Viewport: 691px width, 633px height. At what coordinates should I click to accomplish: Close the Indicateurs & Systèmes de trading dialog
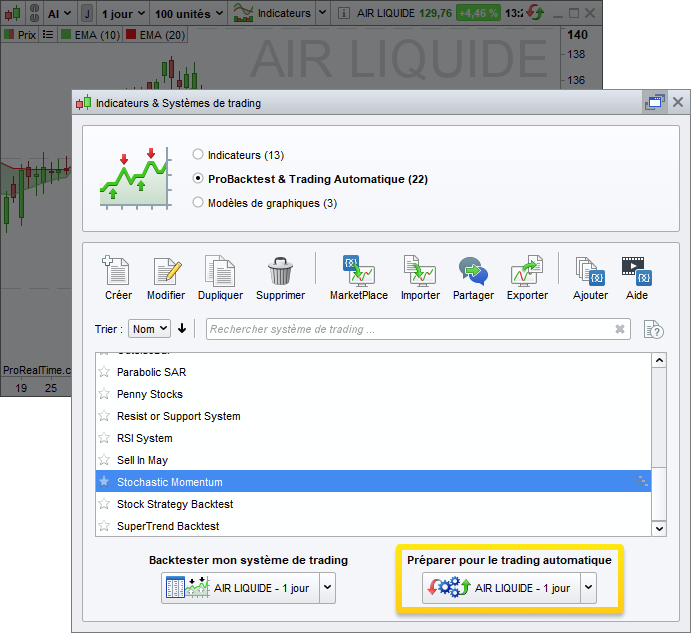(678, 102)
